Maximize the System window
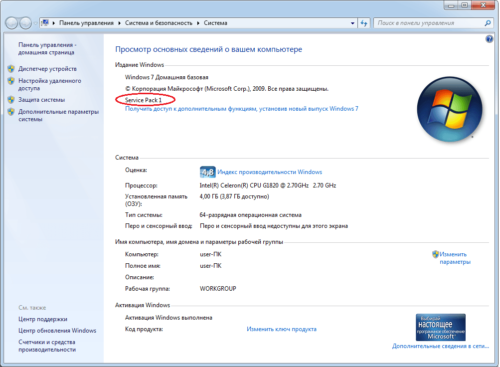 point(464,5)
